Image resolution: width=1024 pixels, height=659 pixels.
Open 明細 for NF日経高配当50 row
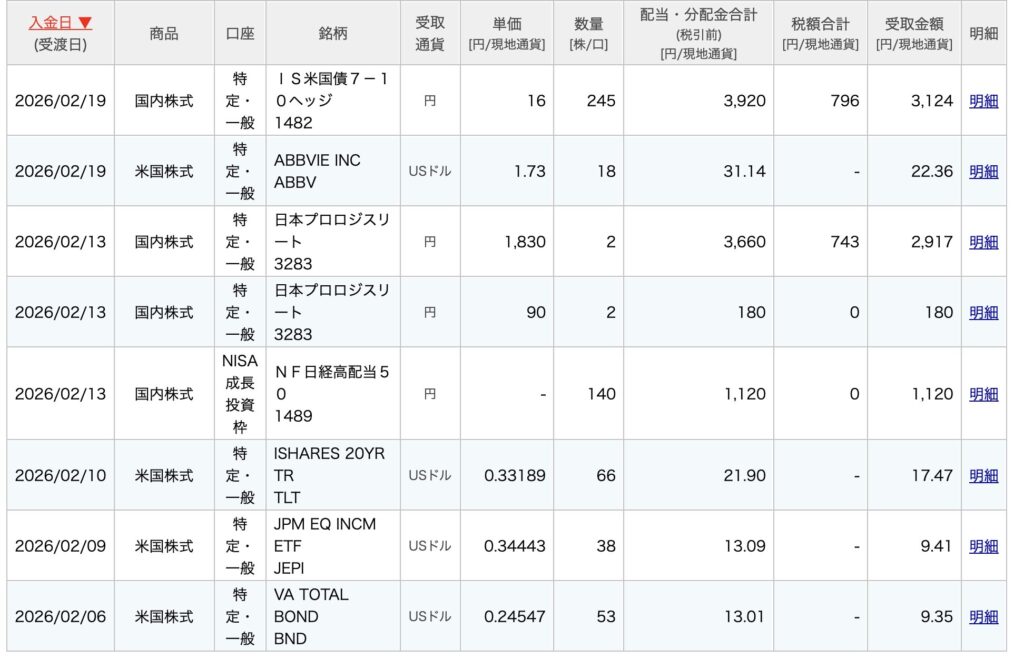[x=983, y=394]
